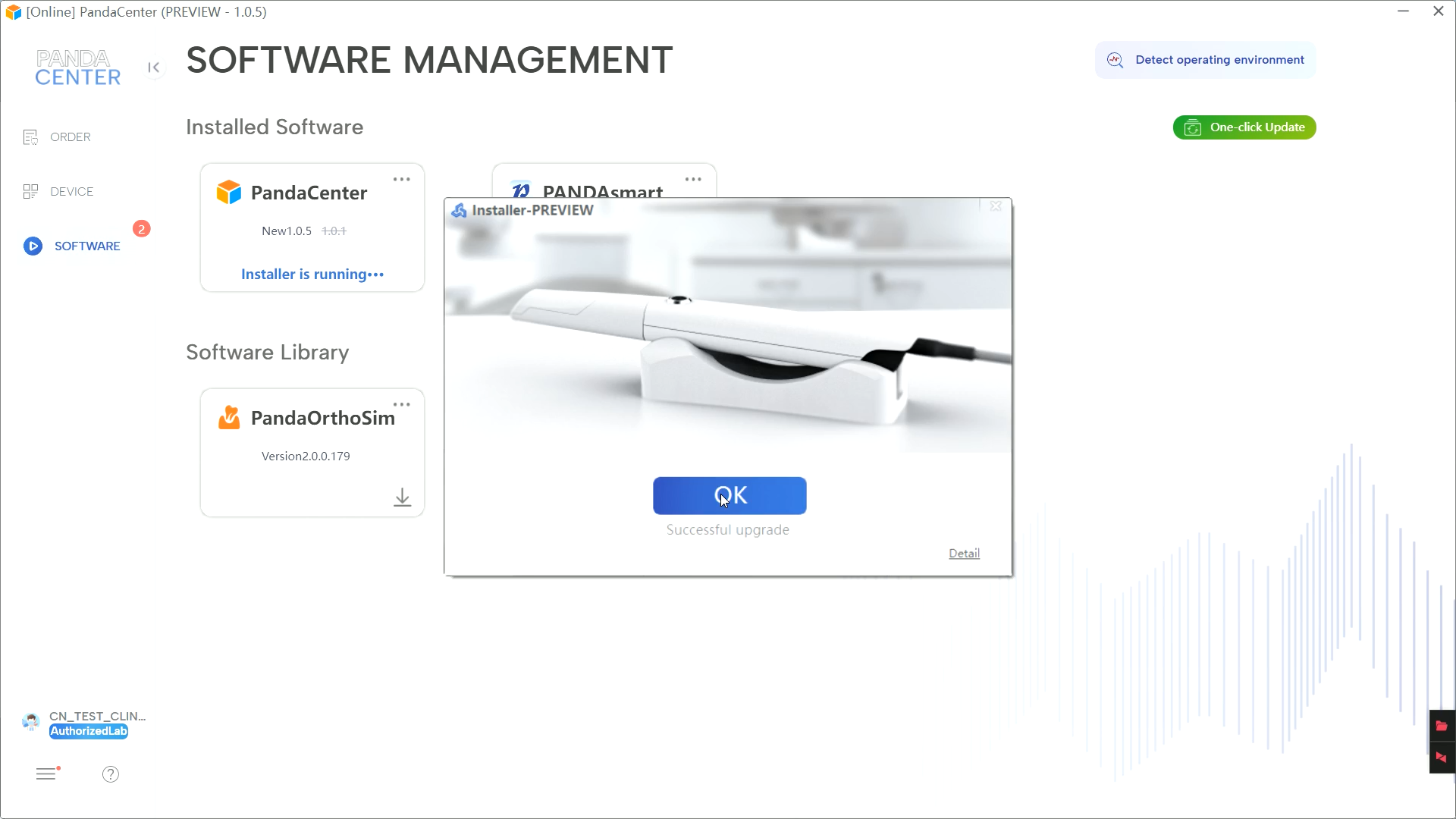This screenshot has height=819, width=1456.
Task: Download PandaOrthoSim with the download icon
Action: pyautogui.click(x=402, y=497)
